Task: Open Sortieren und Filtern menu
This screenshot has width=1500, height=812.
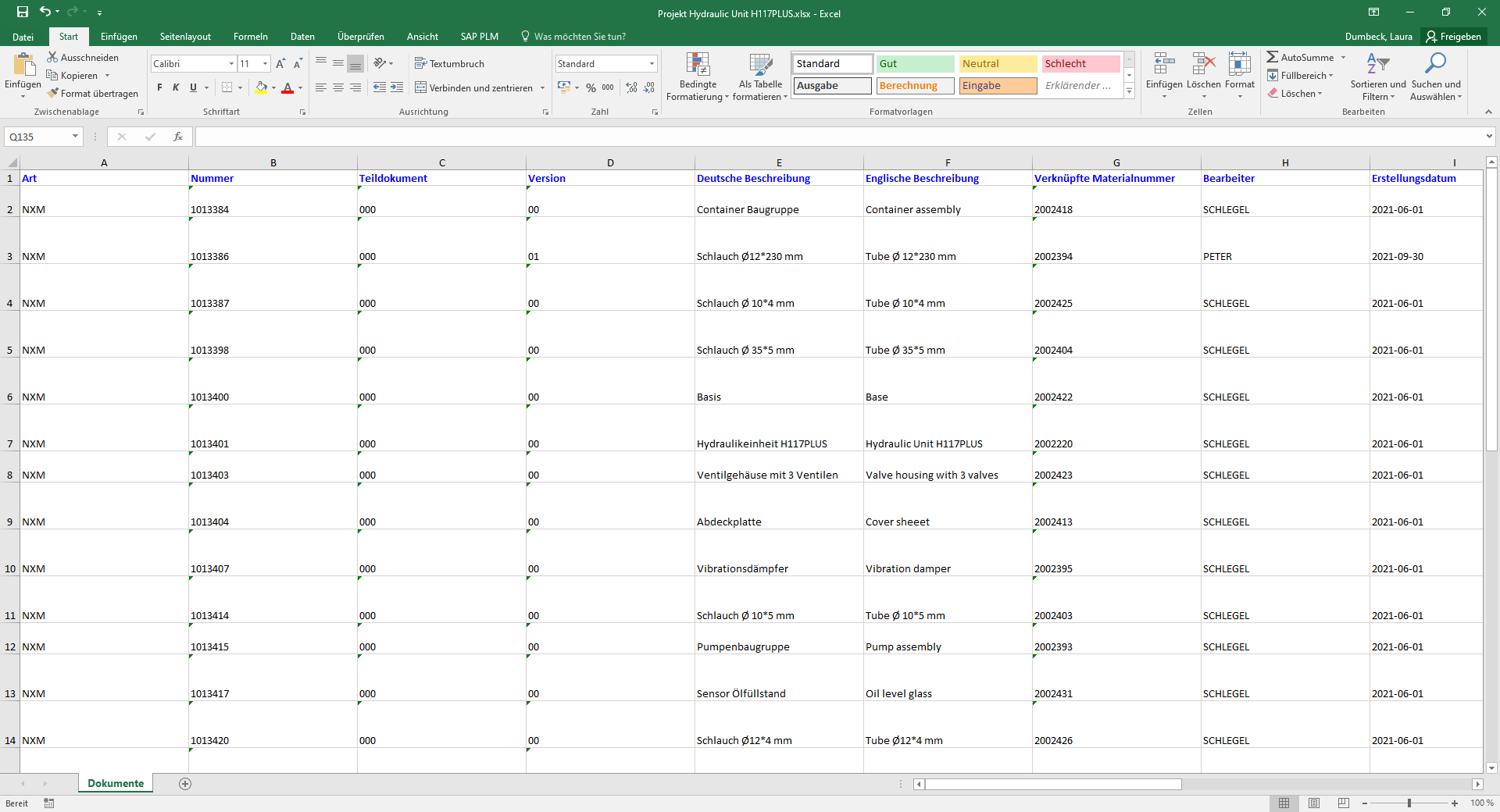Action: pos(1378,76)
